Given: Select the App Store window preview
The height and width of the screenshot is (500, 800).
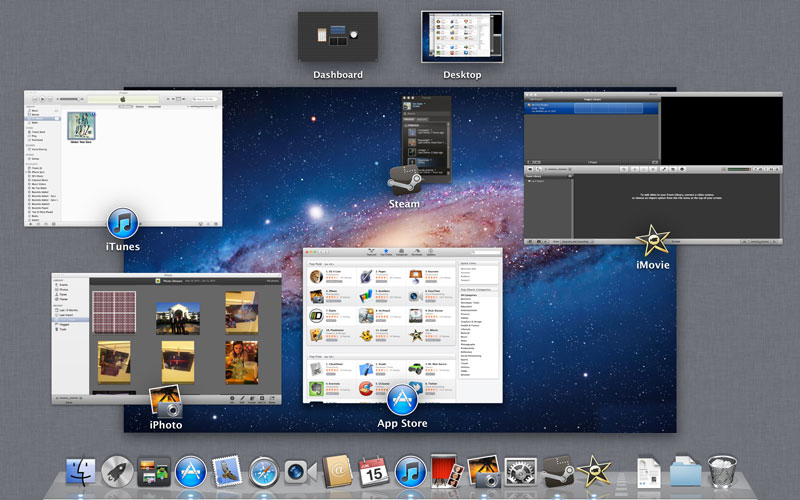Looking at the screenshot, I should pos(403,326).
